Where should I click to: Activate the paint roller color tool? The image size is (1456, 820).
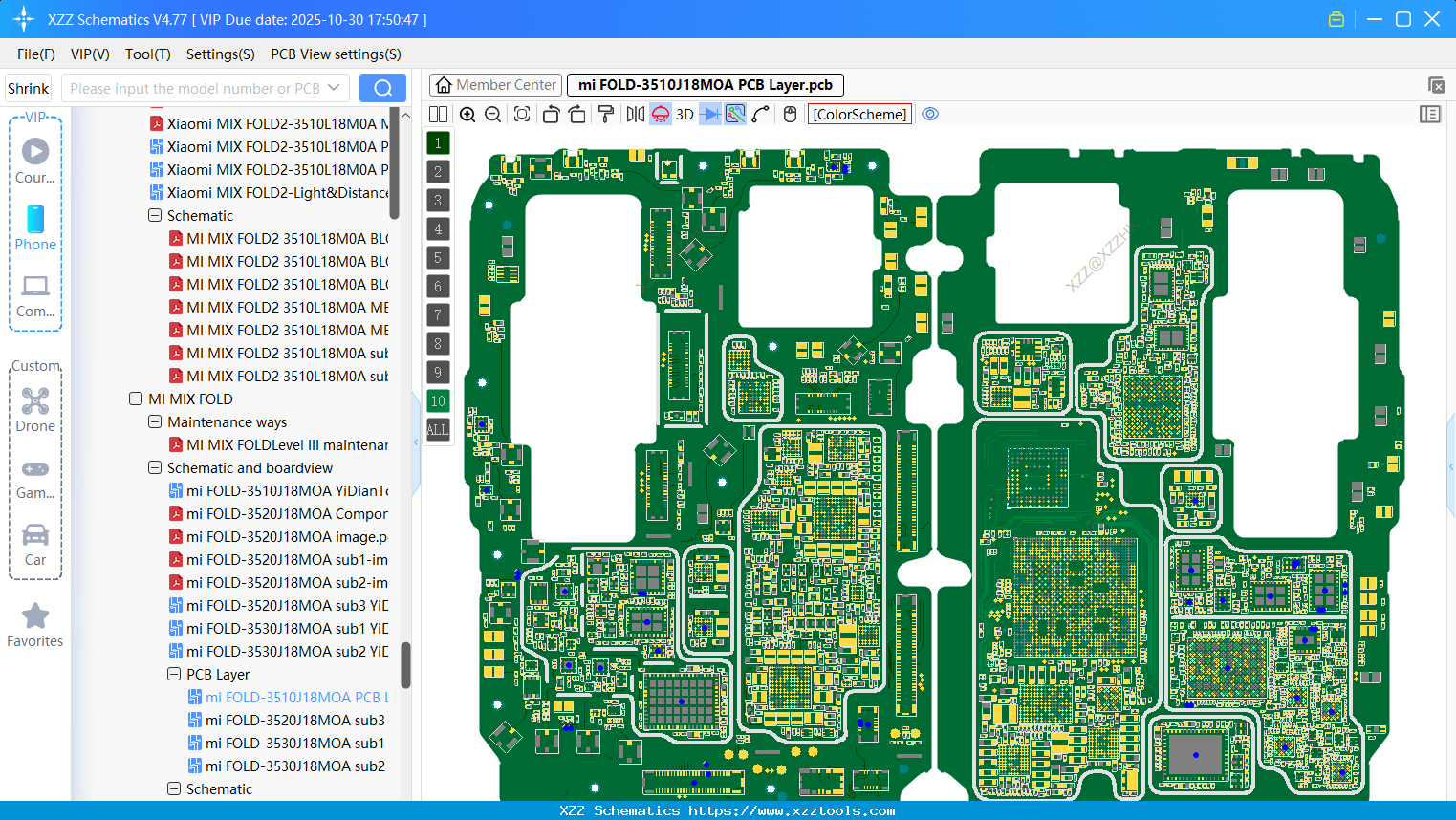pos(605,114)
